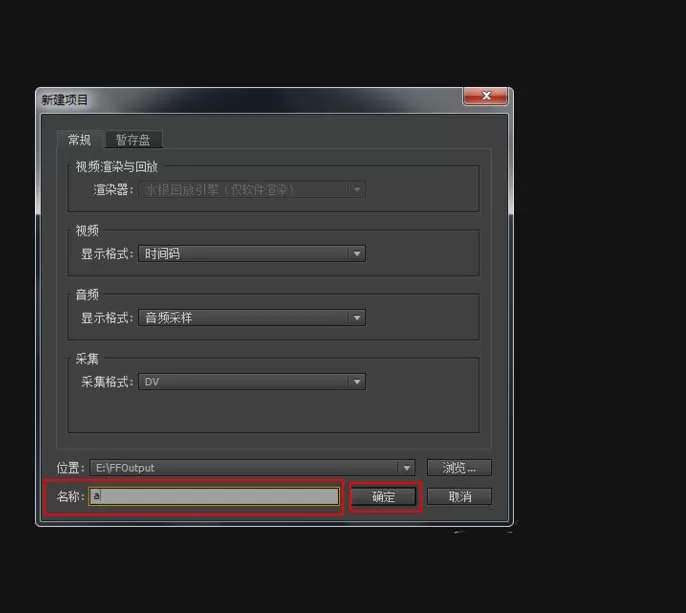Expand the 视频 显示格式 时间码 dropdown
This screenshot has height=613, width=686.
252,254
